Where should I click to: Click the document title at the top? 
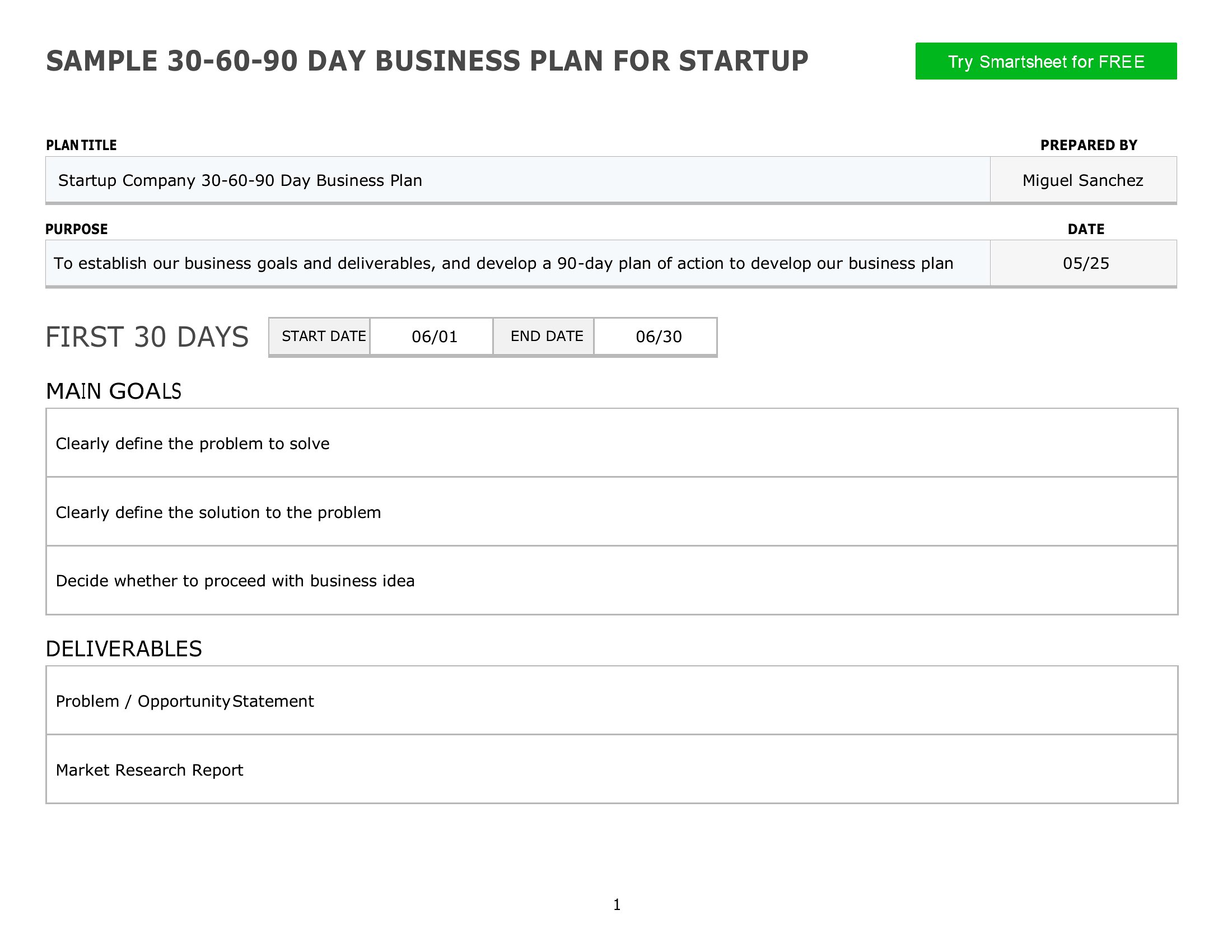tap(427, 61)
